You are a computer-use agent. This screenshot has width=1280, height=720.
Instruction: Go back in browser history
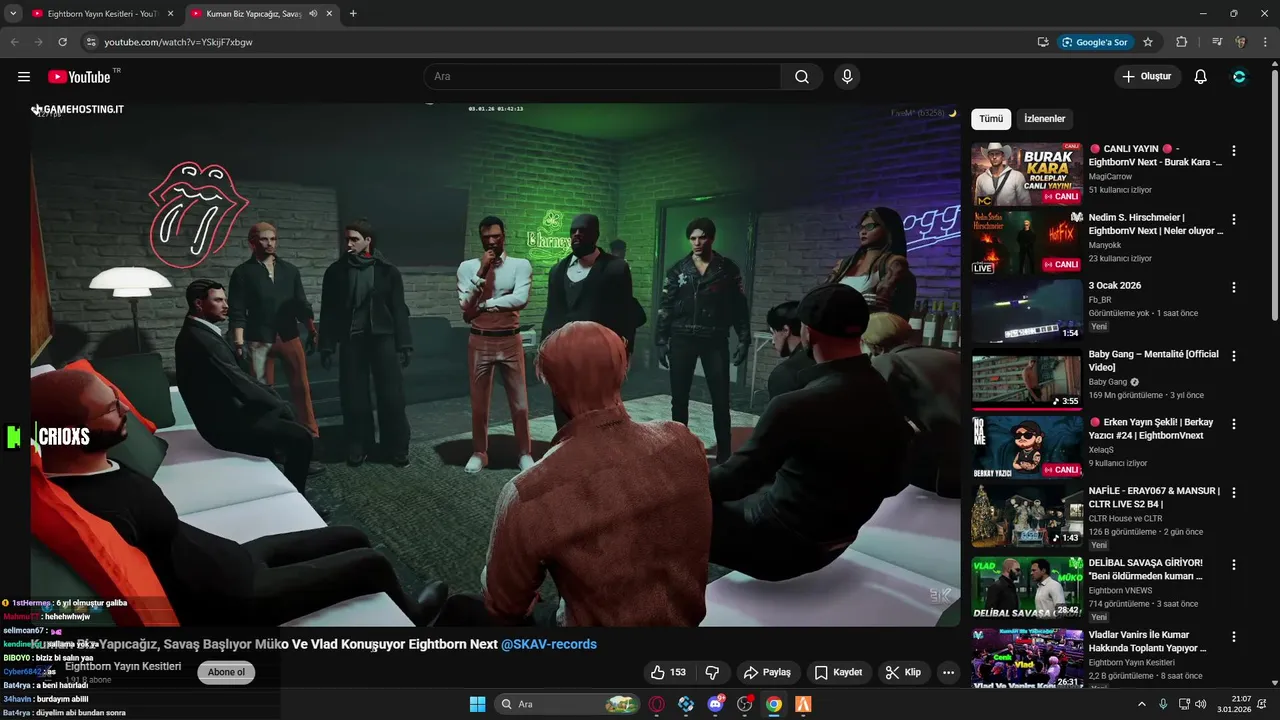[14, 42]
